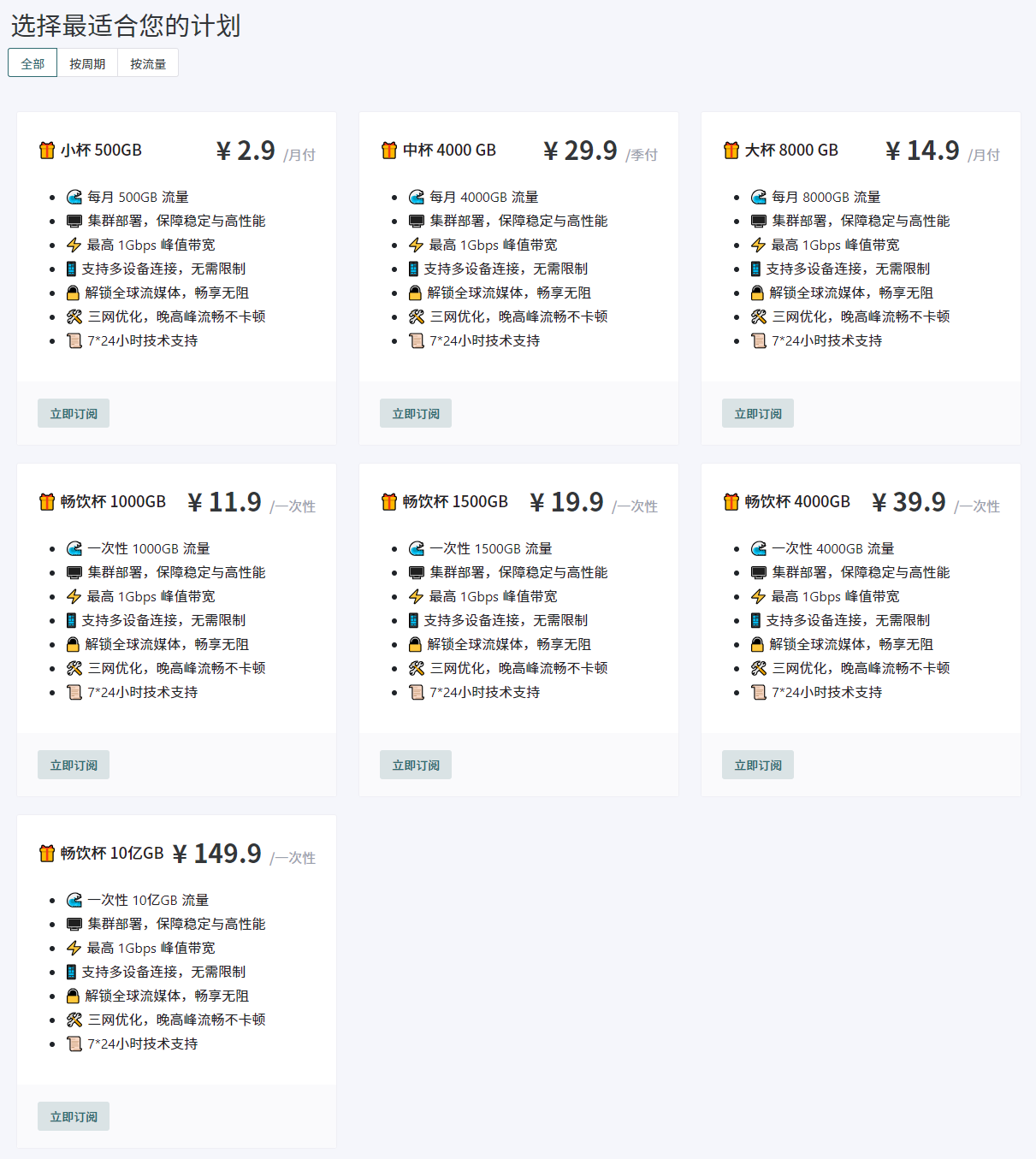This screenshot has width=1036, height=1159.
Task: Subscribe to the 小杯 500GB plan
Action: point(74,414)
